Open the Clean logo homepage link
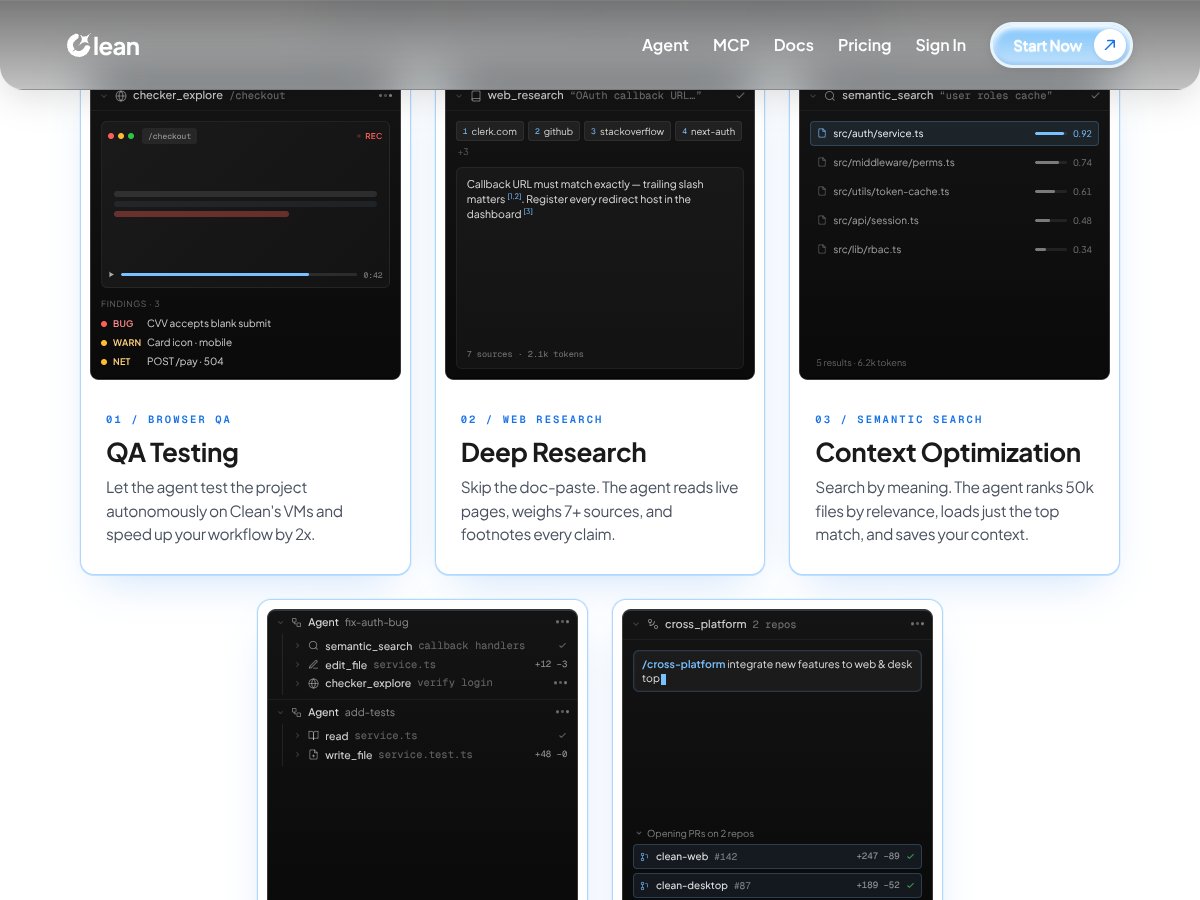Viewport: 1200px width, 900px height. pos(103,45)
